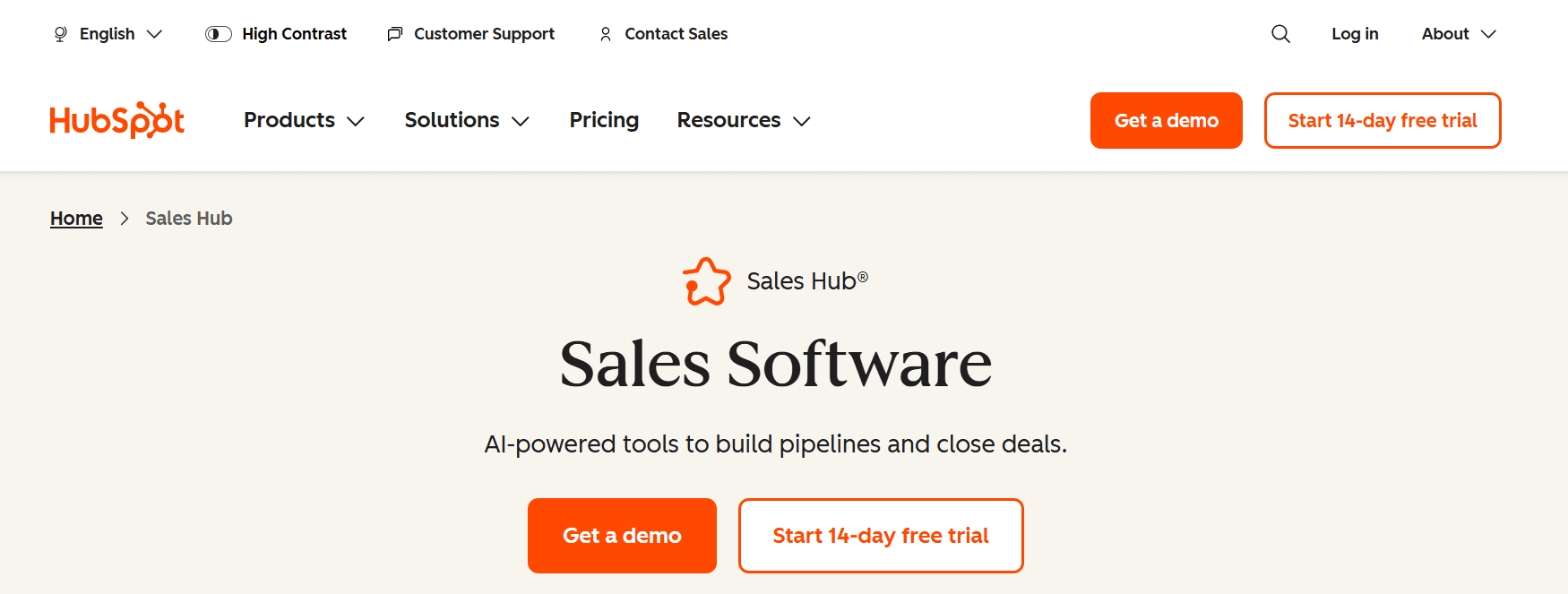Click the HubSpot sprocket logo
Viewport: 1568px width, 594px height.
[x=116, y=120]
